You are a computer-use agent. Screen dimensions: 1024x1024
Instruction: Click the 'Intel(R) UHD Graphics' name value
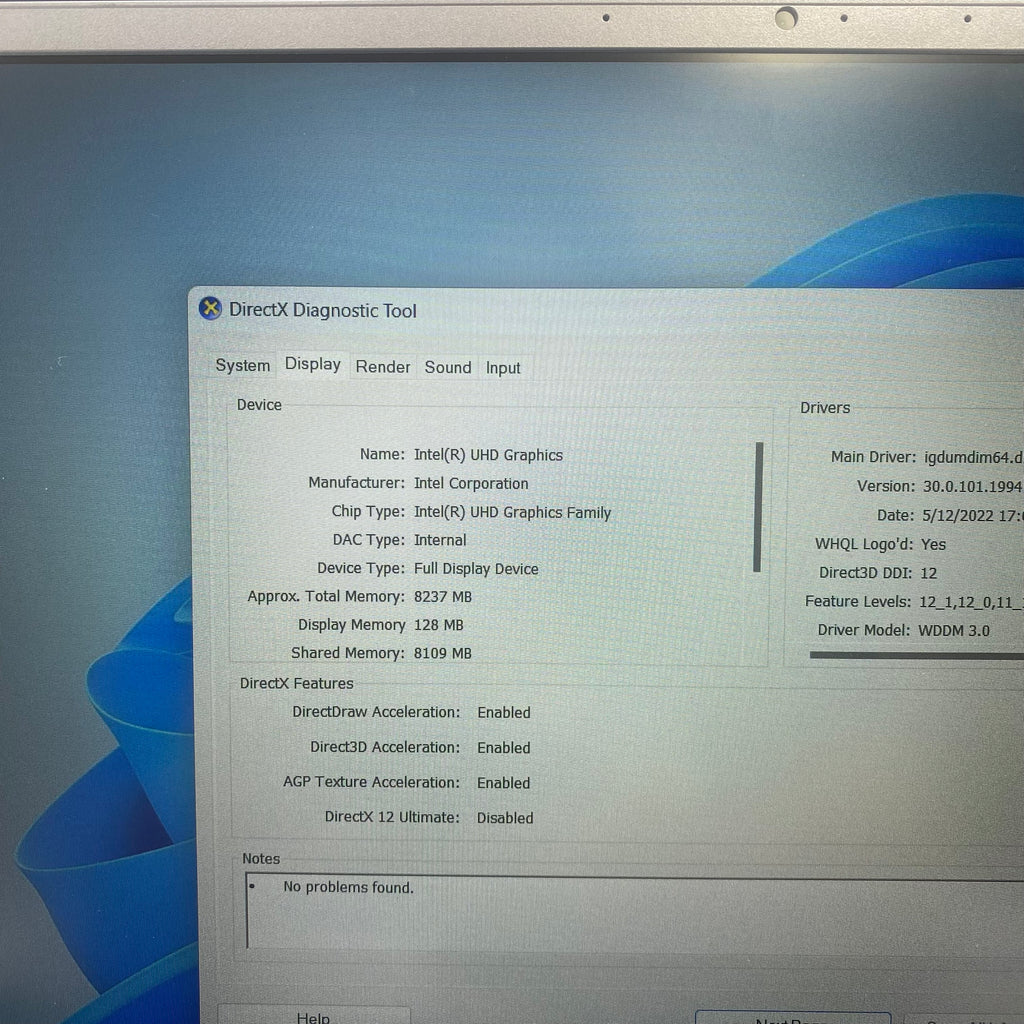[488, 455]
